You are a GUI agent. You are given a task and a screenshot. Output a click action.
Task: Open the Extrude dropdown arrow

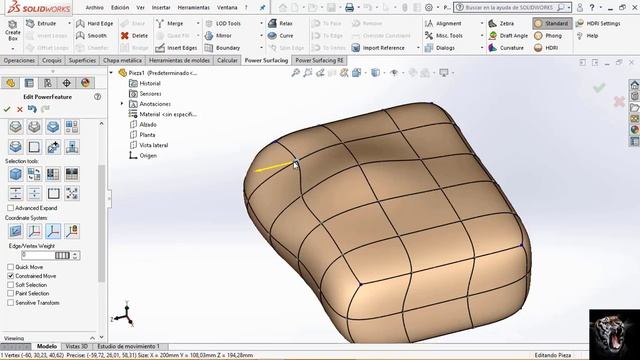[x=69, y=24]
